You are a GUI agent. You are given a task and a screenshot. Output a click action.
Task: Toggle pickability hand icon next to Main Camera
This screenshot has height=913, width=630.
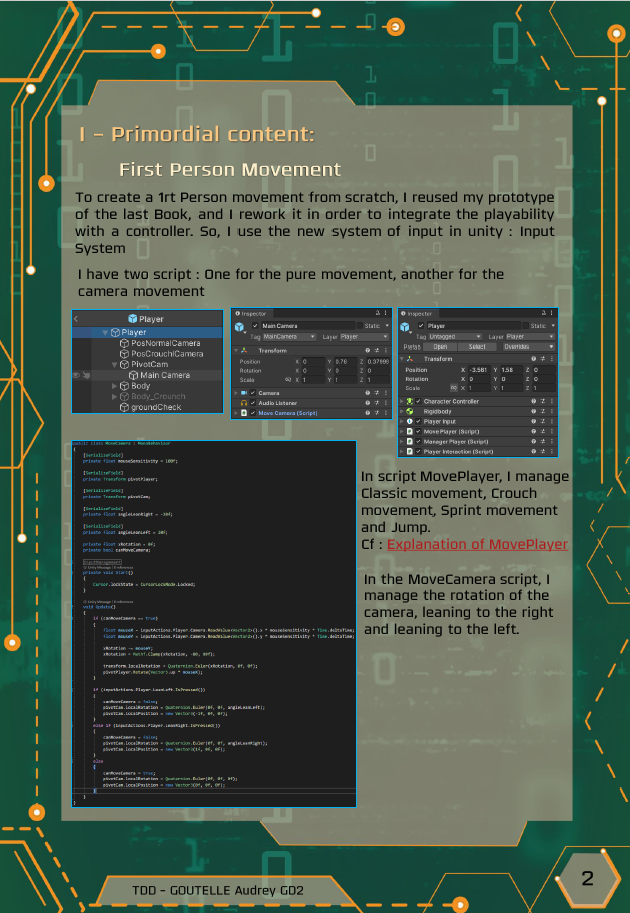86,376
